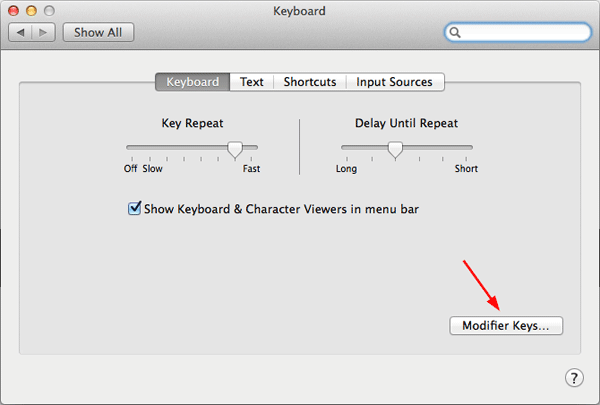Image resolution: width=600 pixels, height=405 pixels.
Task: Click the Key Repeat slider thumb
Action: pos(235,149)
